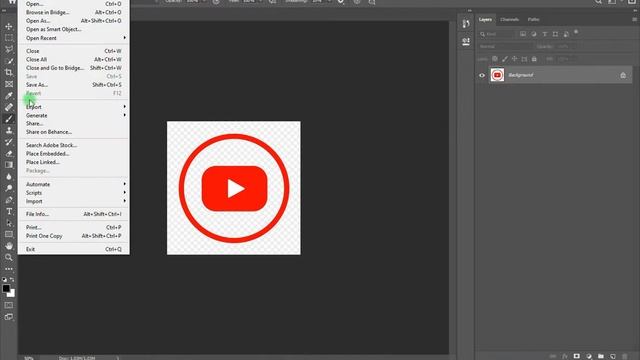Viewport: 640px width, 360px height.
Task: Select the Magic Wand tool
Action: (x=9, y=61)
